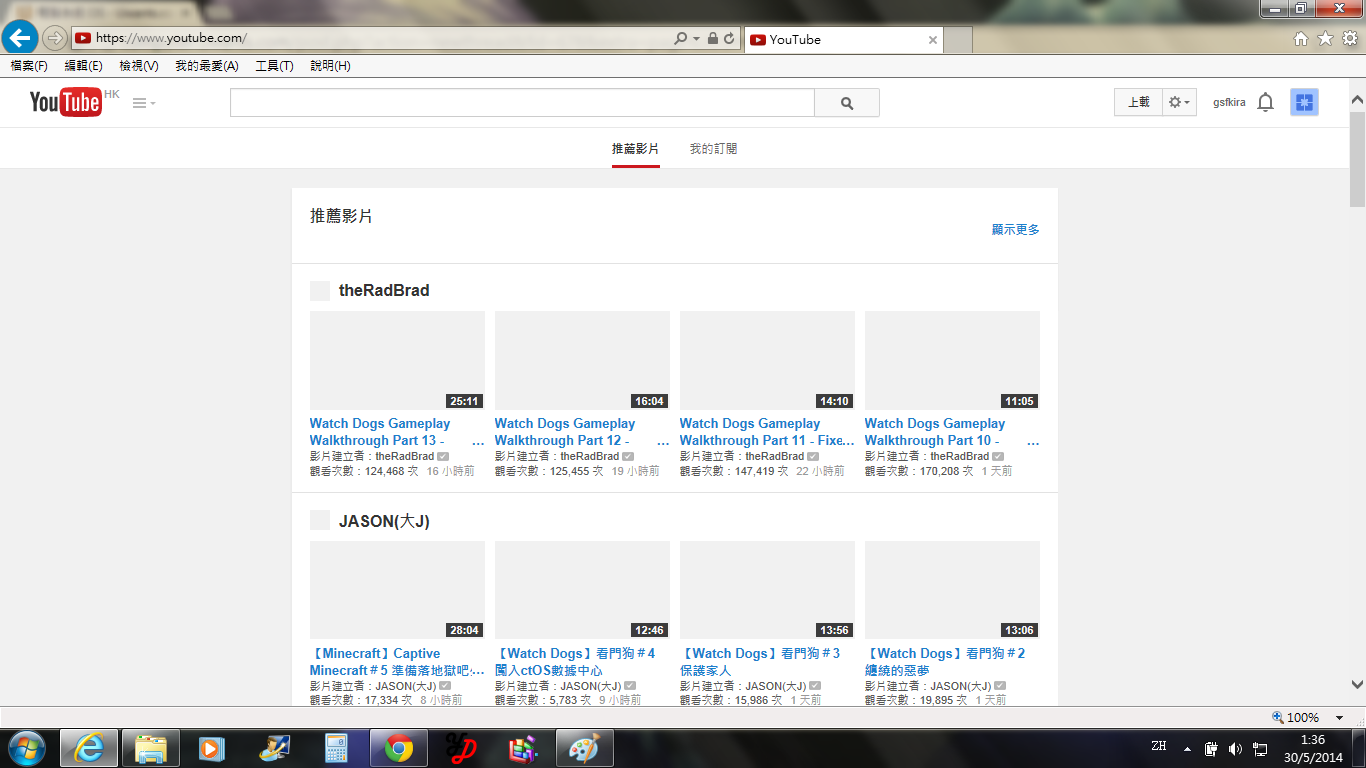The width and height of the screenshot is (1366, 768).
Task: Switch to the 我的訂閱 tab
Action: [x=713, y=149]
